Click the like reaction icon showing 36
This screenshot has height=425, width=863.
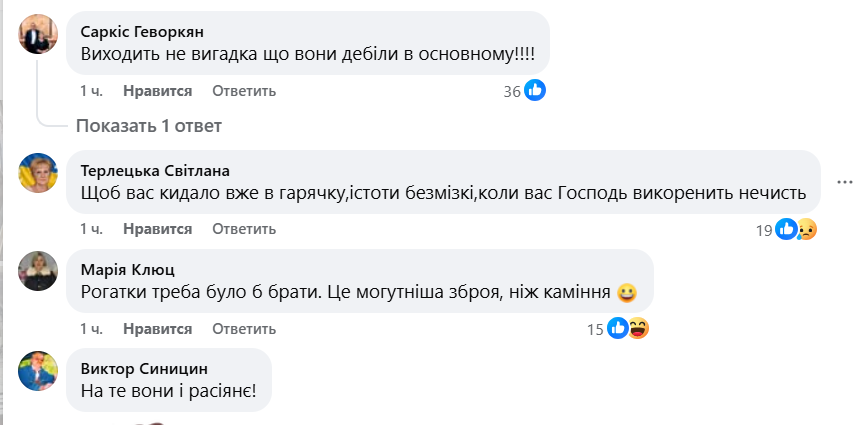pyautogui.click(x=535, y=91)
